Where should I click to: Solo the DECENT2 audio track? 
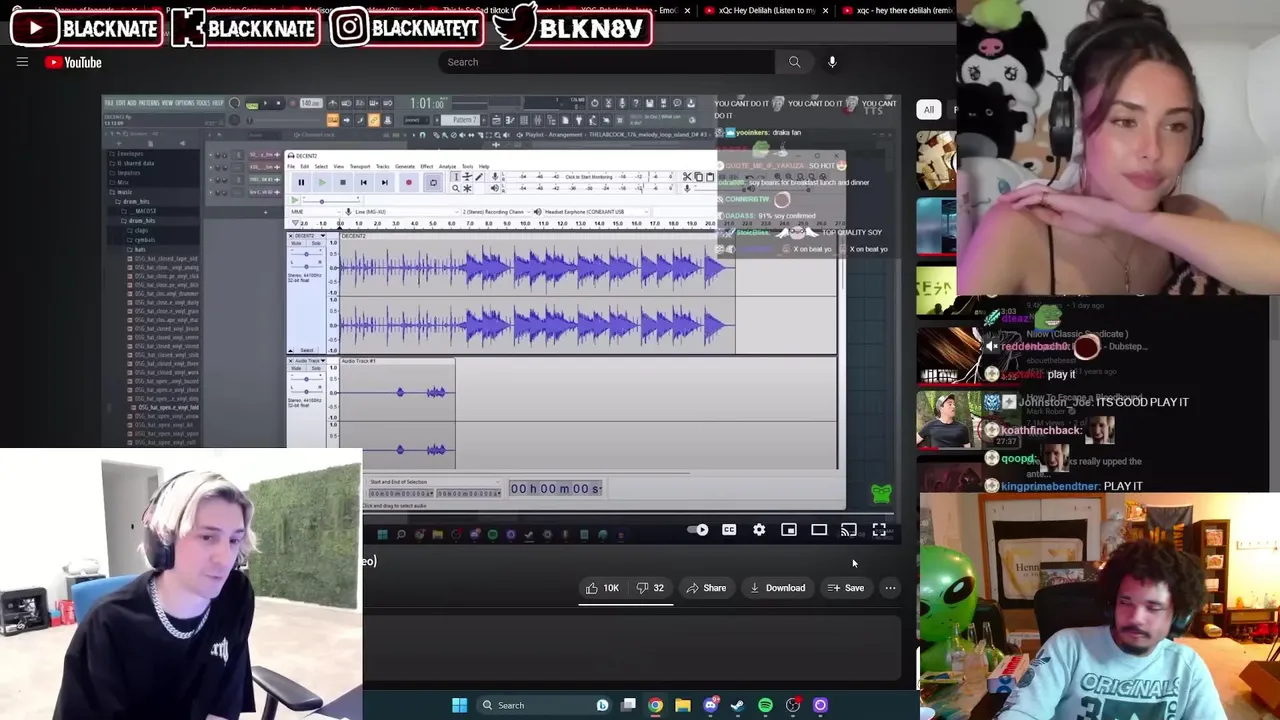(x=316, y=243)
